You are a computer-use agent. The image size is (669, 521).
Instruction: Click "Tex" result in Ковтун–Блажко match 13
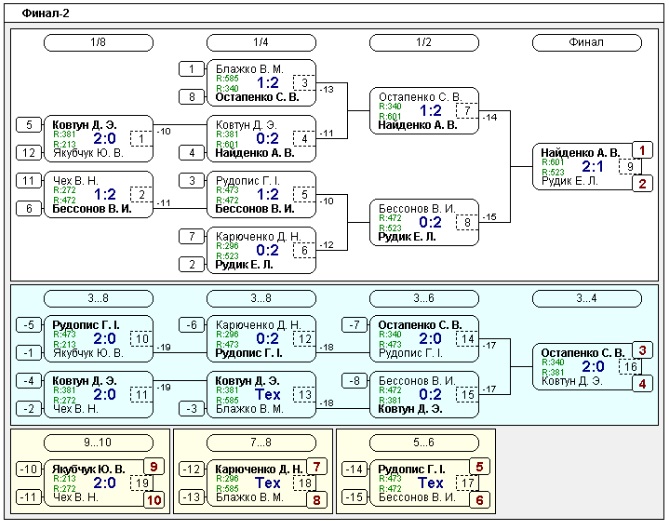(x=268, y=395)
